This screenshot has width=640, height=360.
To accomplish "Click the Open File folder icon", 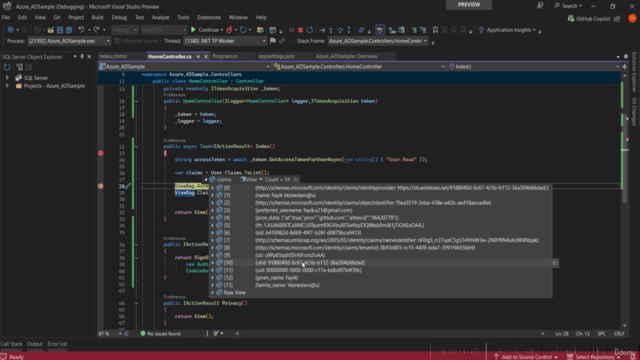I will click(x=51, y=30).
